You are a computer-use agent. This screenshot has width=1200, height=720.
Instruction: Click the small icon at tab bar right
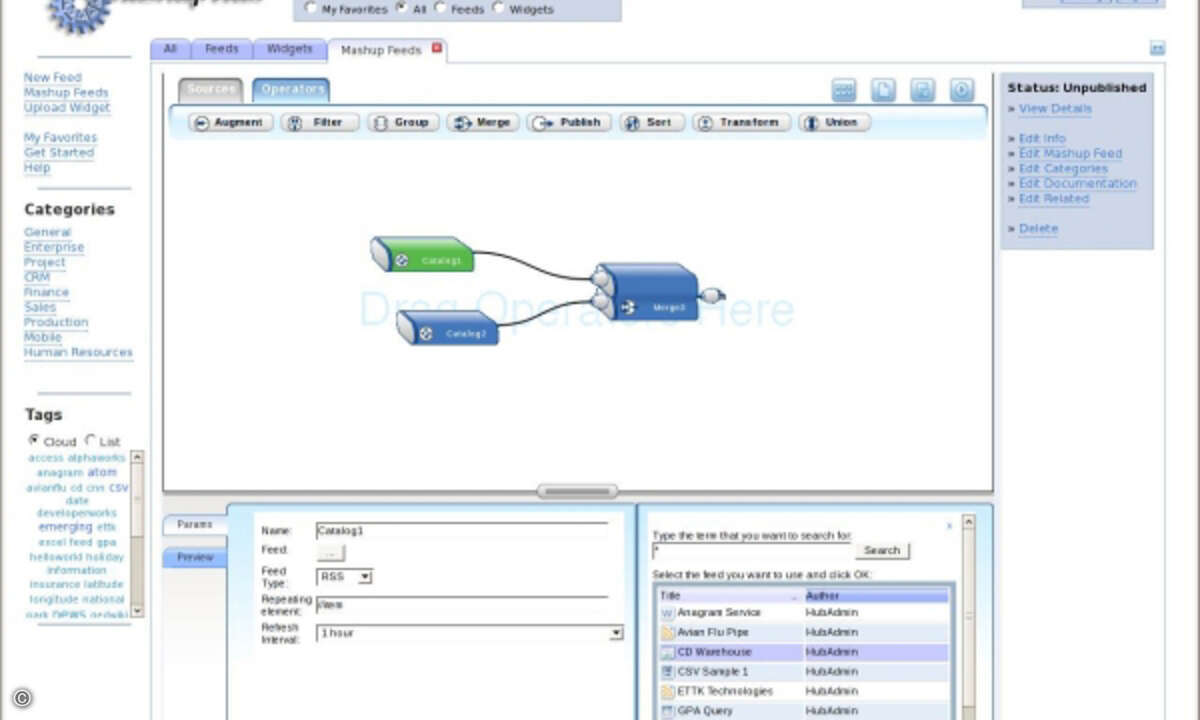tap(1157, 47)
